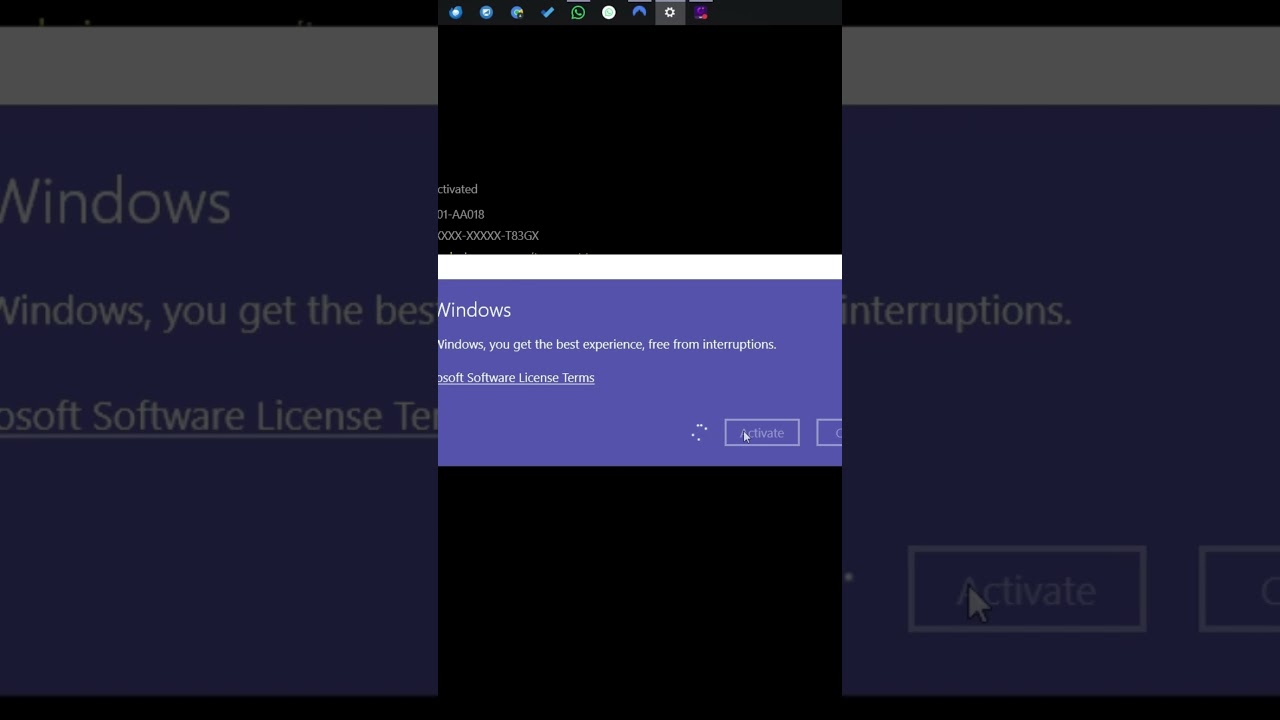This screenshot has height=720, width=1280.
Task: Select the product ID text ending AA018
Action: pos(461,214)
